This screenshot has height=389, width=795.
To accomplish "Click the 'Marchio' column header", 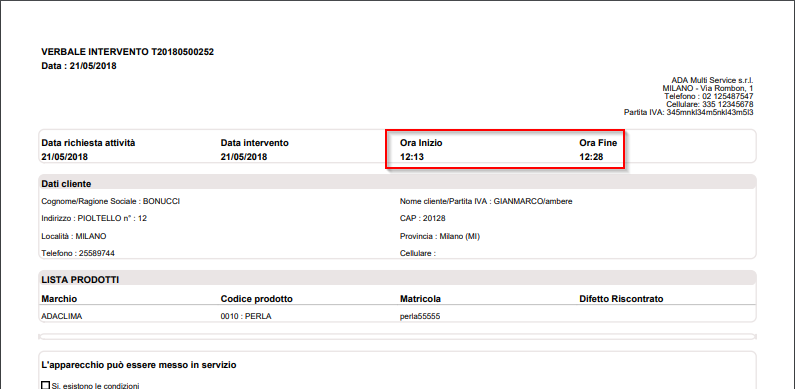I will click(x=59, y=299).
